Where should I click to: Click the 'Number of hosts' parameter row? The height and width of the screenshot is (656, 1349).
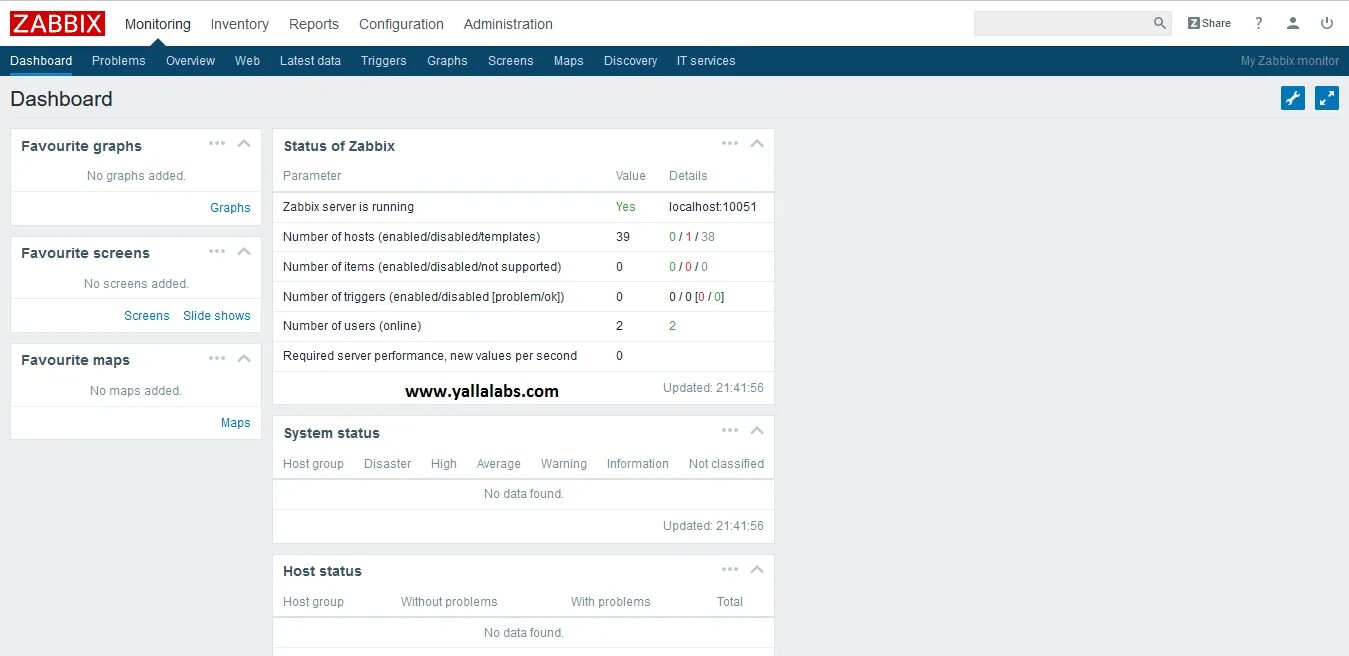click(x=523, y=237)
